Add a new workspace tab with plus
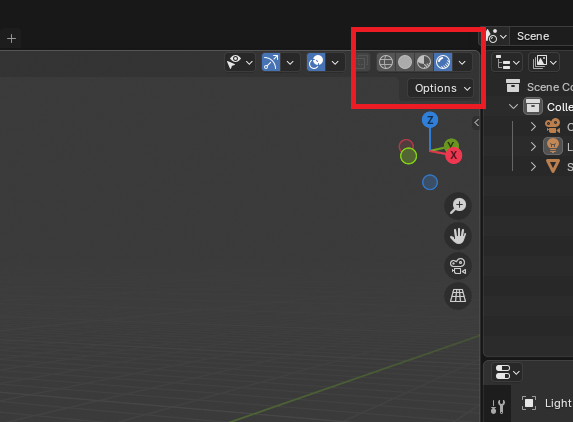 pos(11,38)
